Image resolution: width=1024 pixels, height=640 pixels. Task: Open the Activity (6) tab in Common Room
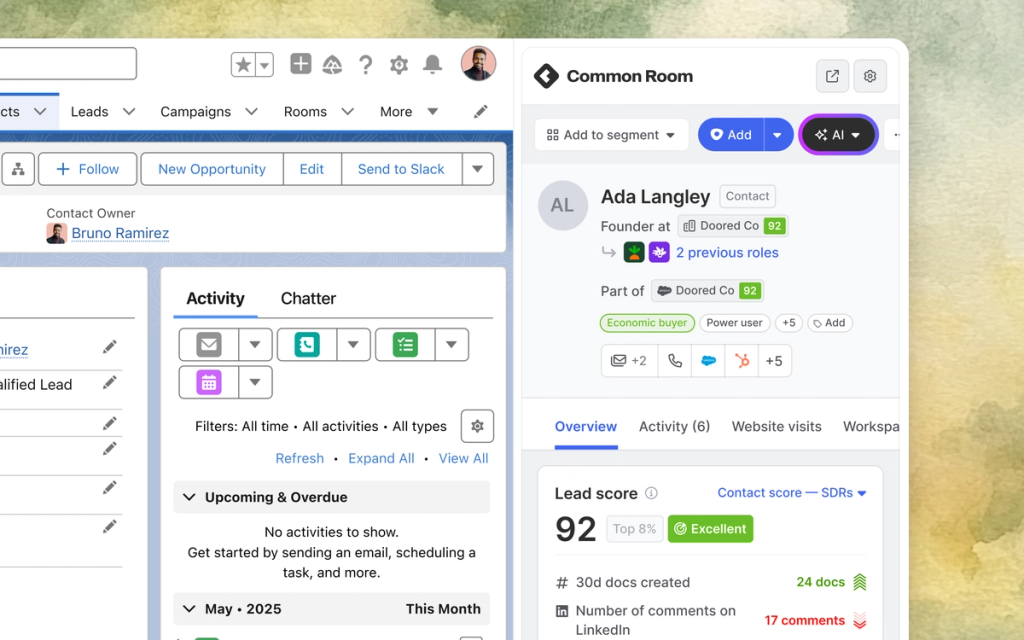(x=674, y=426)
